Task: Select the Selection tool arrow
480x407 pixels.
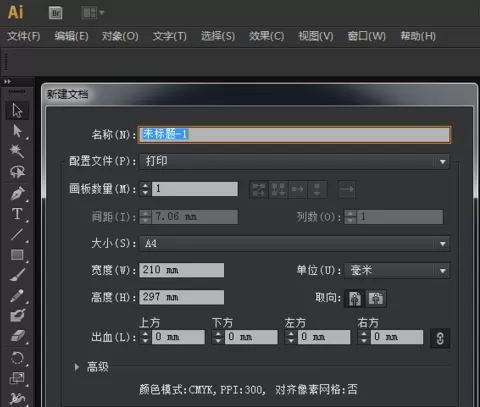Action: [x=17, y=110]
